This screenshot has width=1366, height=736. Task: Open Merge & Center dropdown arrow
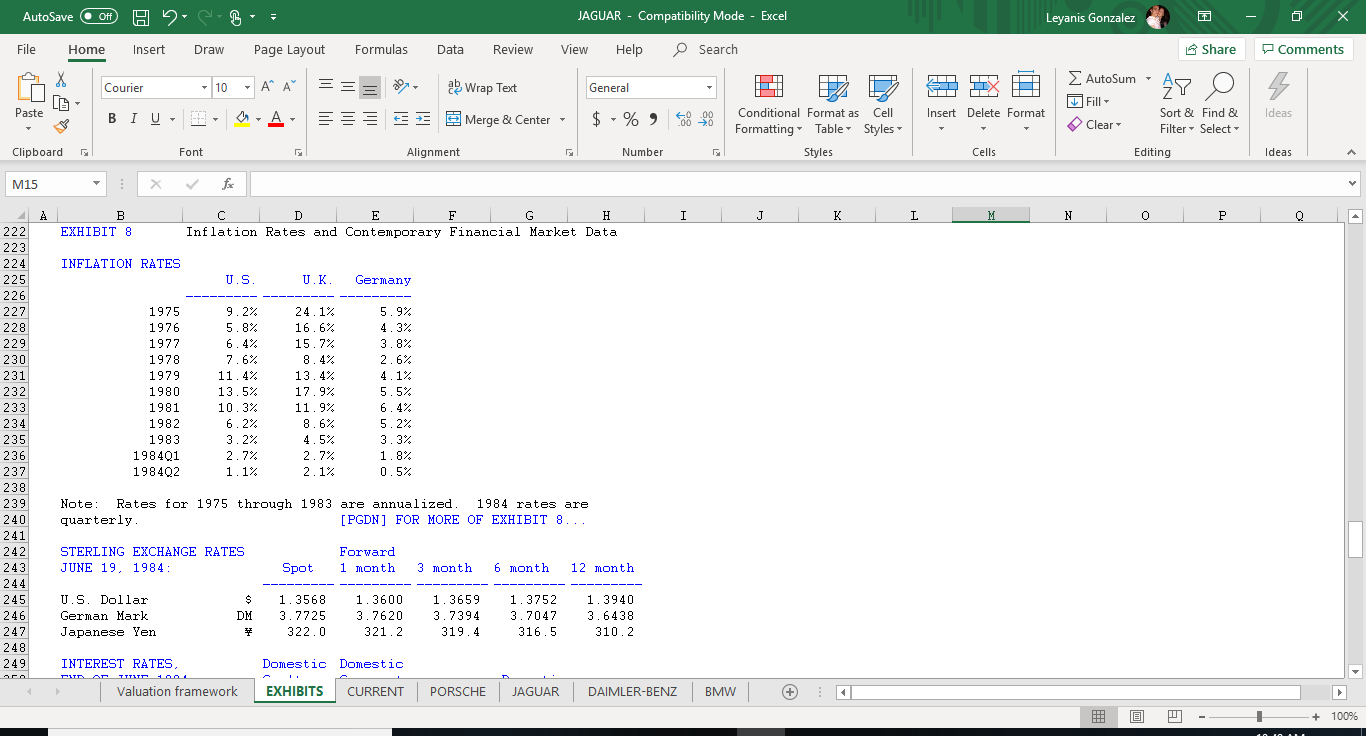click(562, 119)
